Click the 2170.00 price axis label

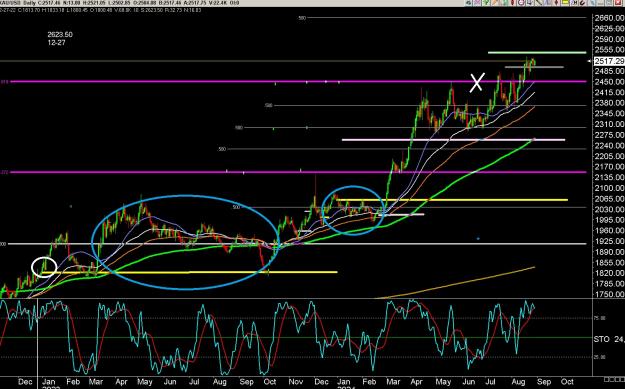609,167
